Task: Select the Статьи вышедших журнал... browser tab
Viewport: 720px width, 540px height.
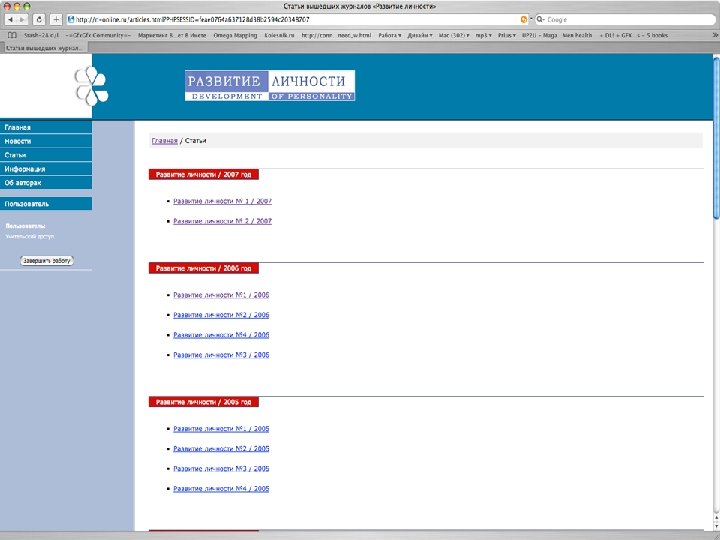Action: 45,48
